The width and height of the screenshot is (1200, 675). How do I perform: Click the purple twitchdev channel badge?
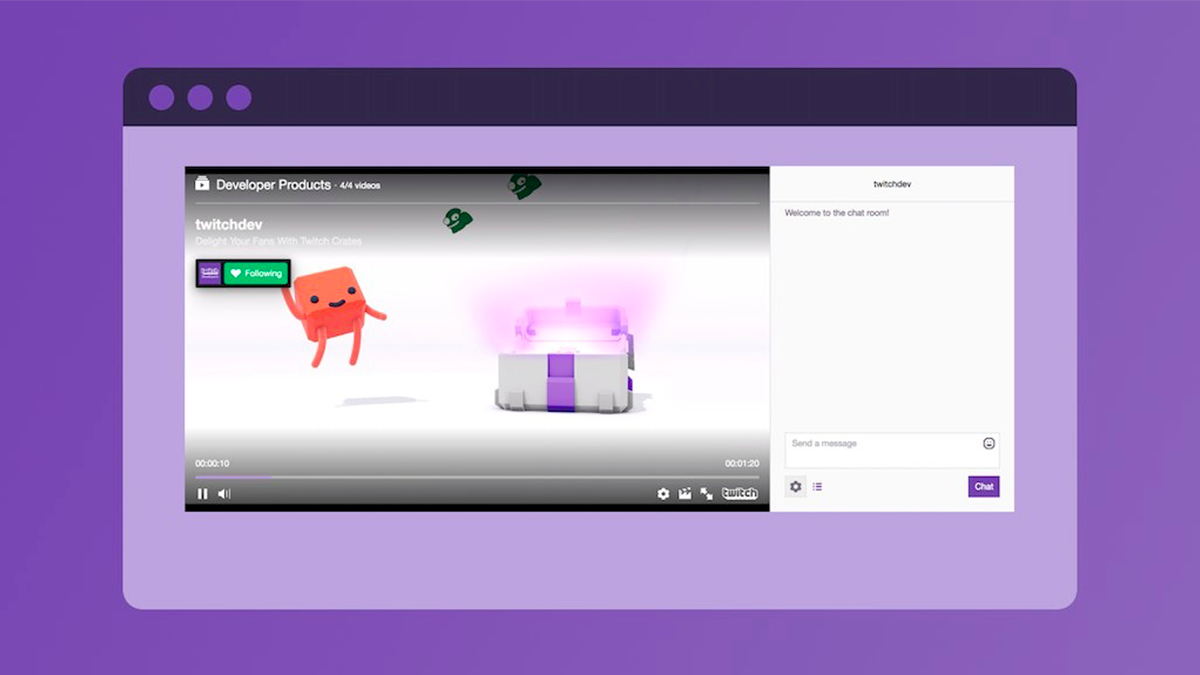[209, 272]
